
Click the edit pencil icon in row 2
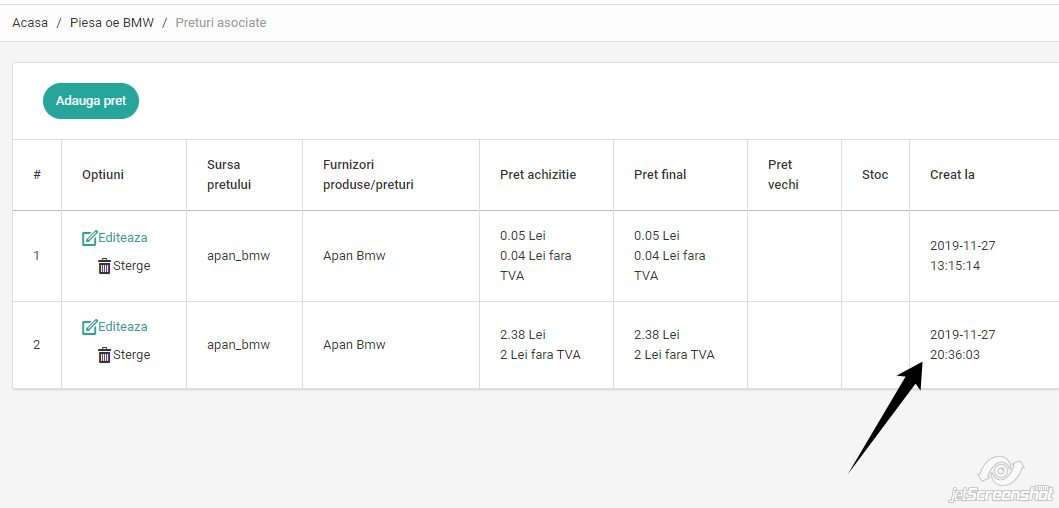coord(89,327)
